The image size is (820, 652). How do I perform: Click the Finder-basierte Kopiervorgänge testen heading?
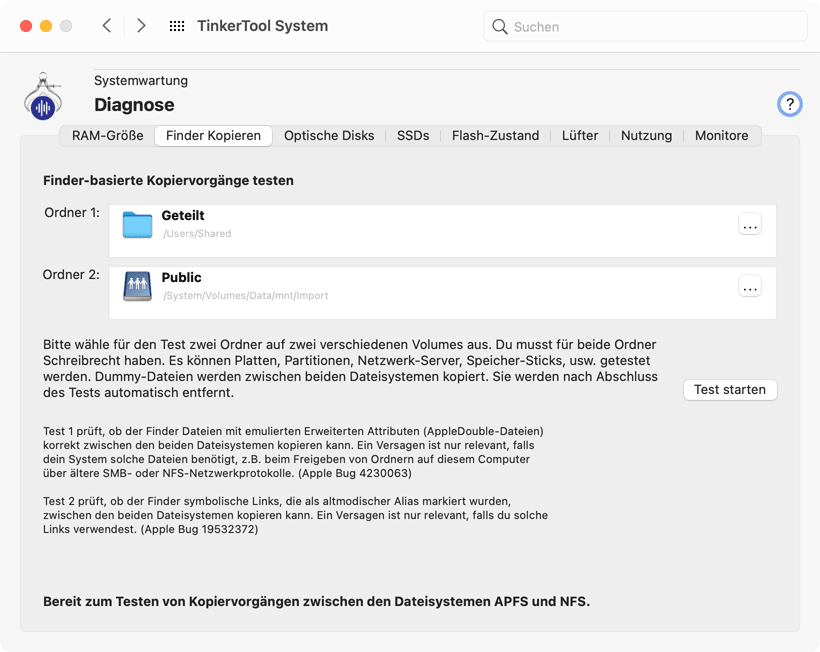168,180
